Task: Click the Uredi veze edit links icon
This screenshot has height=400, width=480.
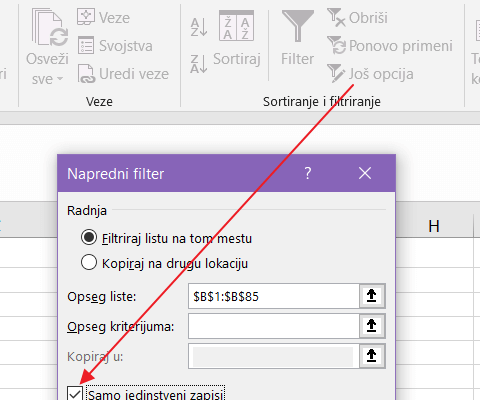Action: tap(86, 74)
